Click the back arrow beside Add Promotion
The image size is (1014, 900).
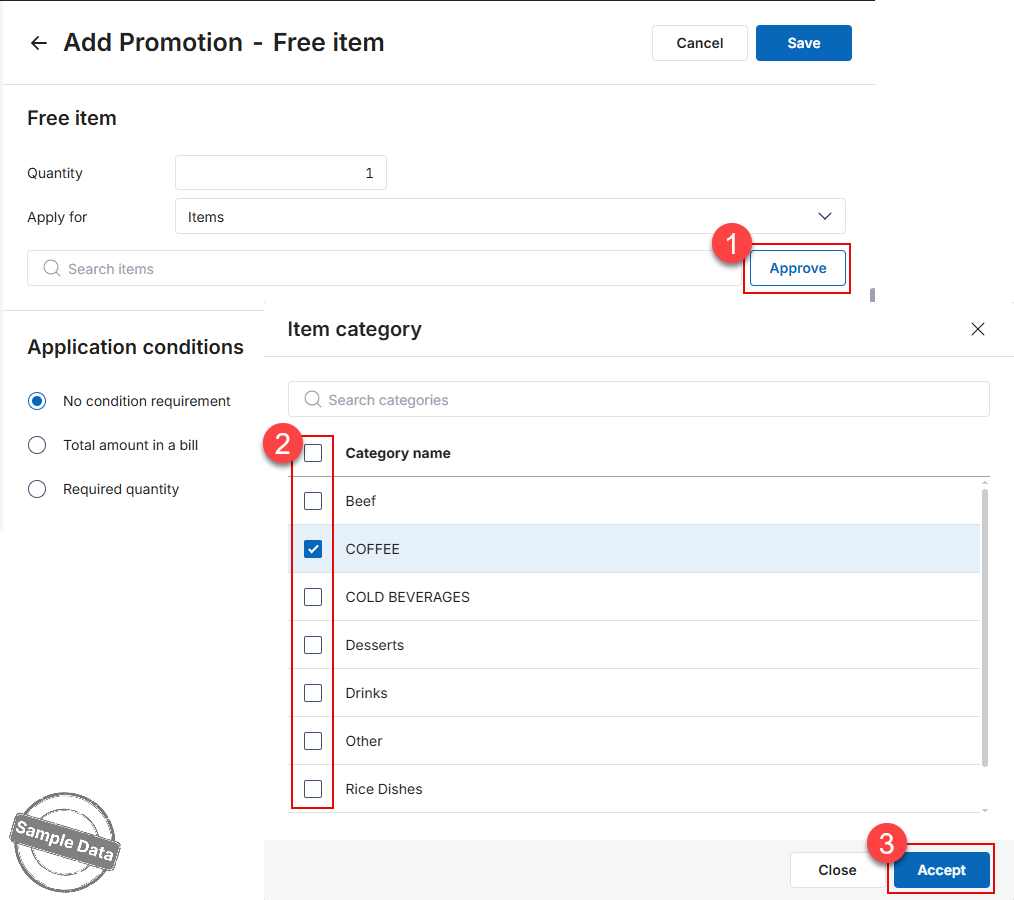coord(39,43)
